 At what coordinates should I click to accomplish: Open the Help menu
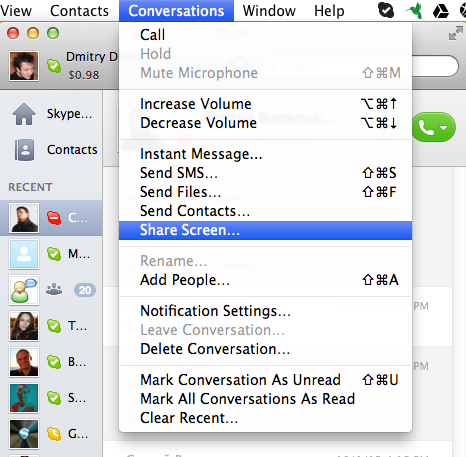coord(329,11)
